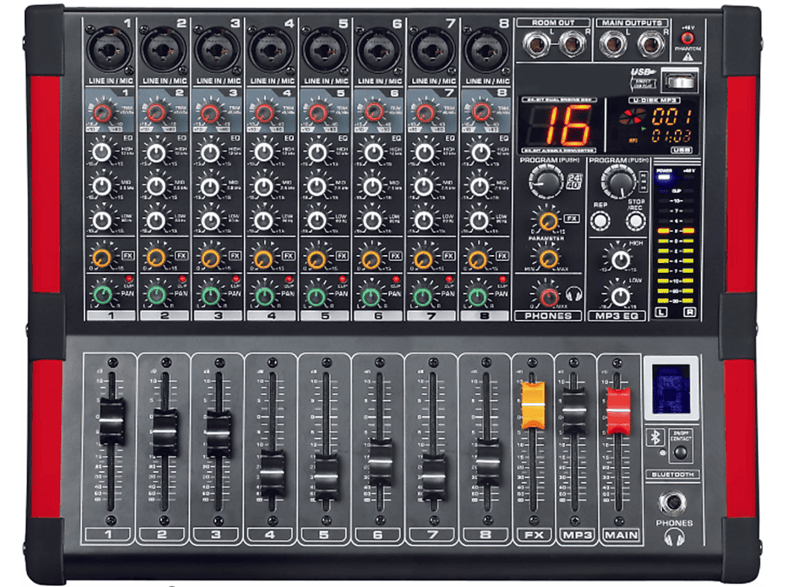Click the ROOM OUT right jack

573,44
